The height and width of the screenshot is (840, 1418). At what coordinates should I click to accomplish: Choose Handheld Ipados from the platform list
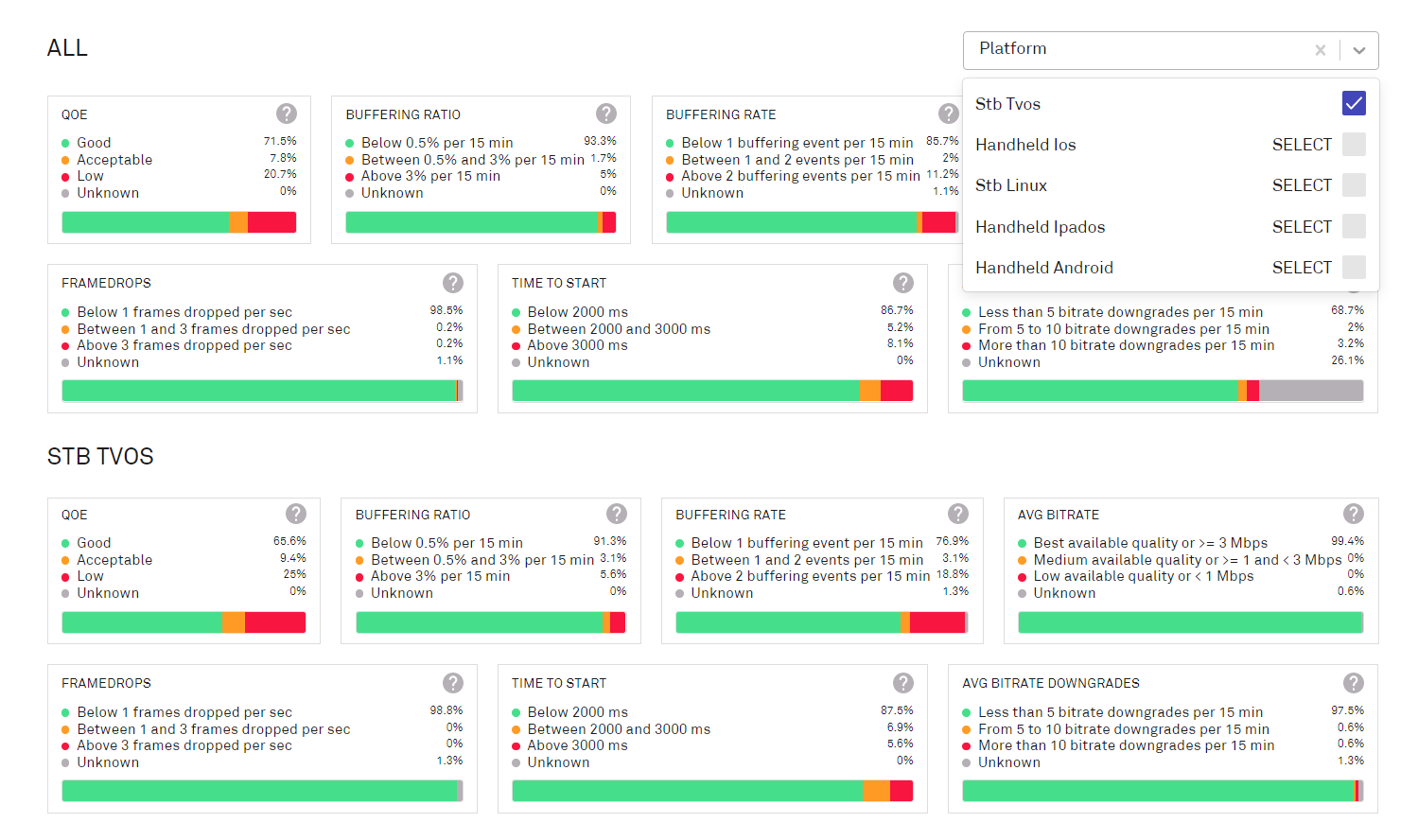[x=1041, y=227]
